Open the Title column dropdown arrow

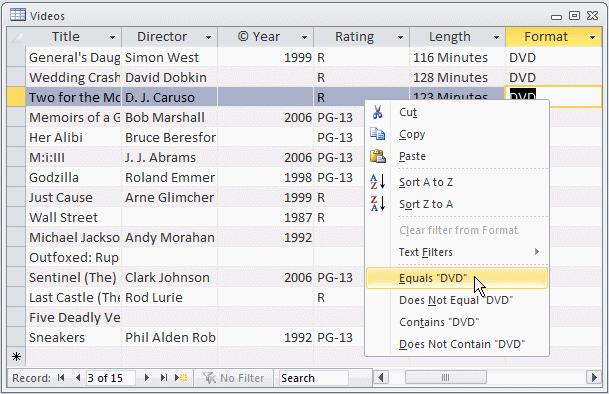pyautogui.click(x=112, y=37)
